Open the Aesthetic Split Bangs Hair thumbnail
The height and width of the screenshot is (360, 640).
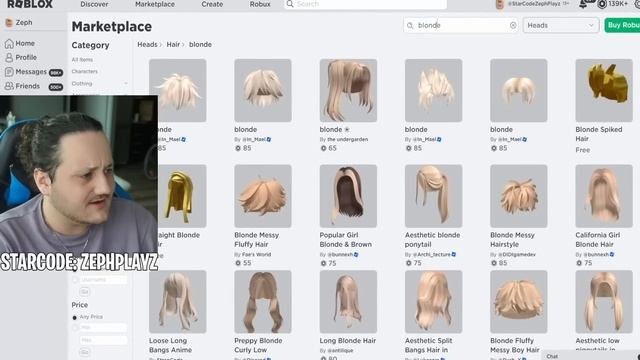tap(433, 302)
